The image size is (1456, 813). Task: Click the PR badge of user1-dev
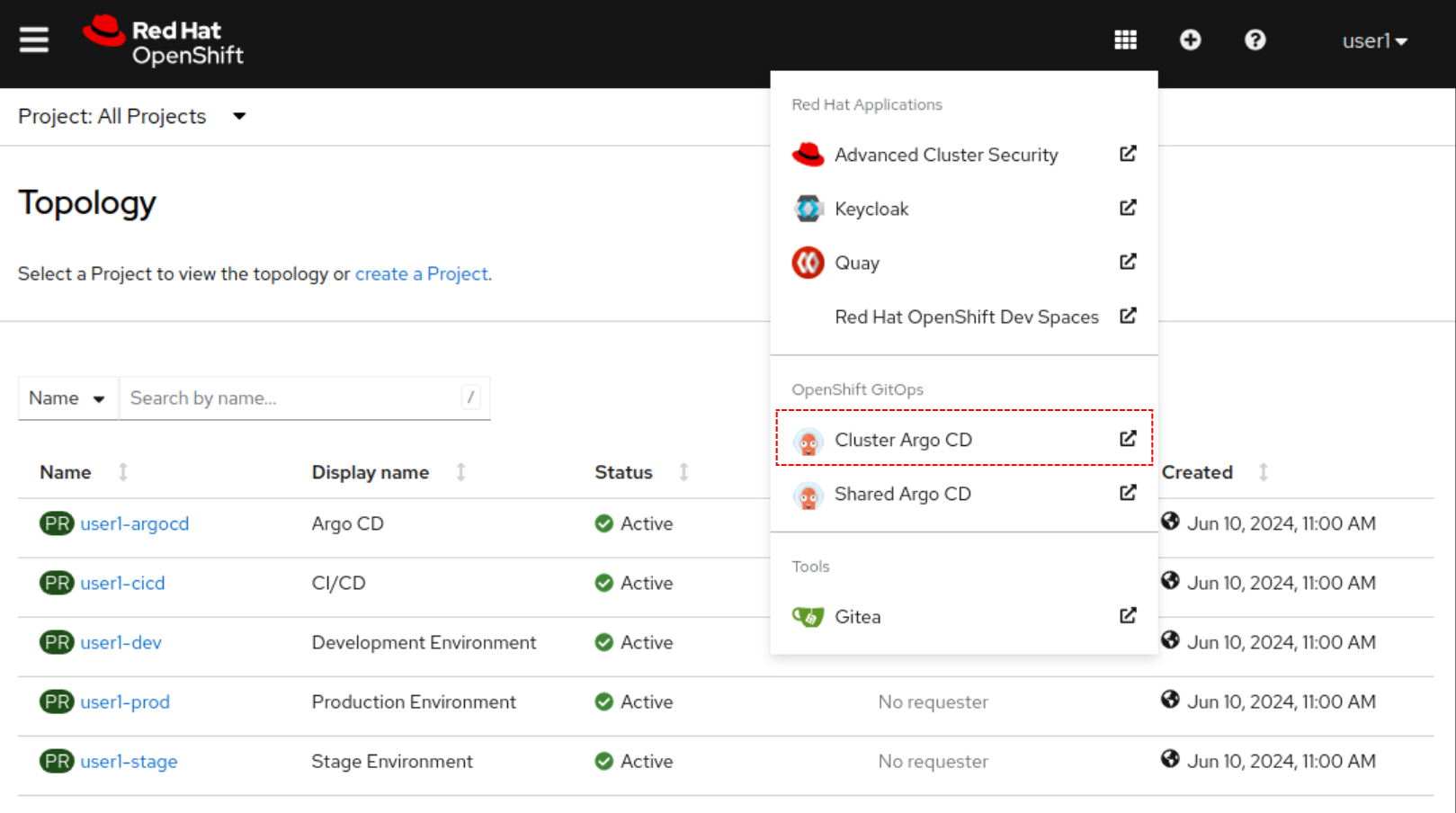click(x=57, y=642)
